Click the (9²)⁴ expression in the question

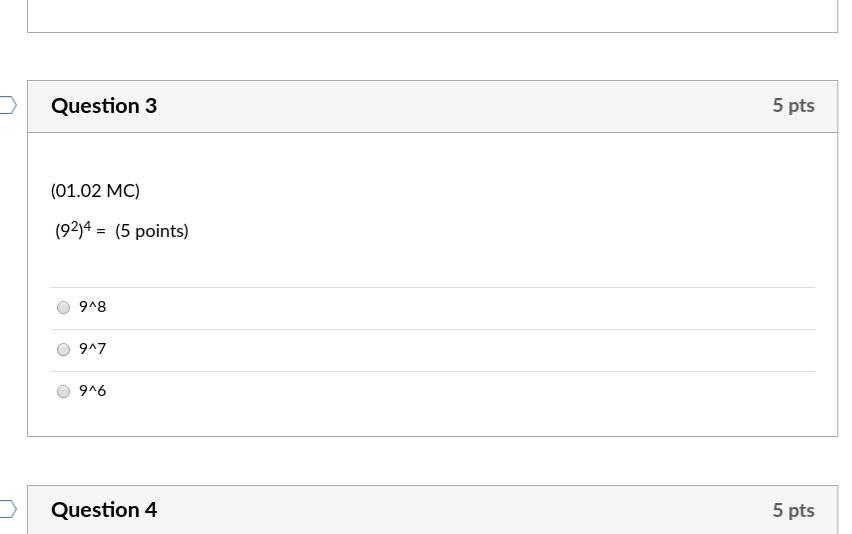tap(73, 230)
